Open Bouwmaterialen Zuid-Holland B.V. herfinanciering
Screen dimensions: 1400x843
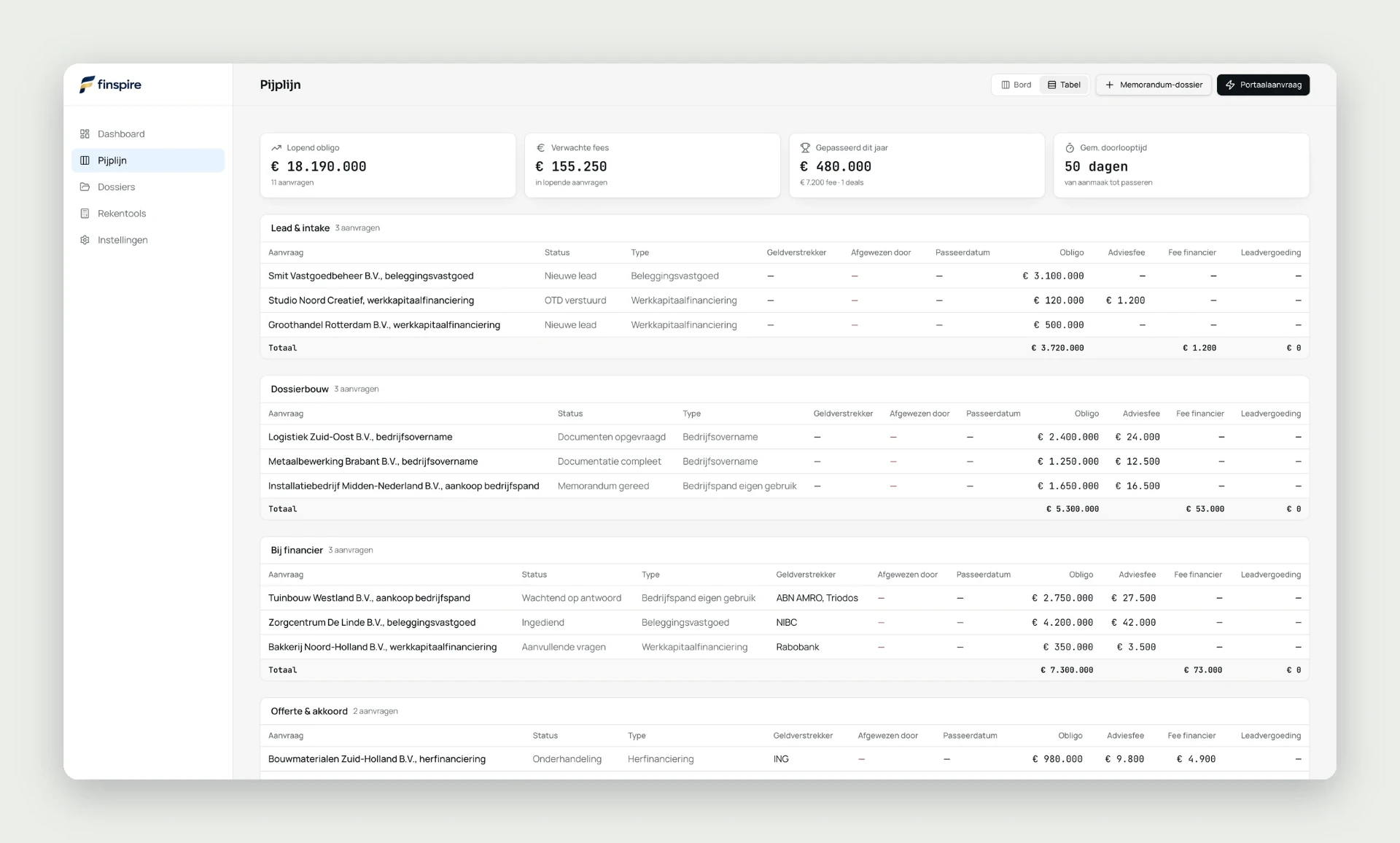[x=785, y=759]
